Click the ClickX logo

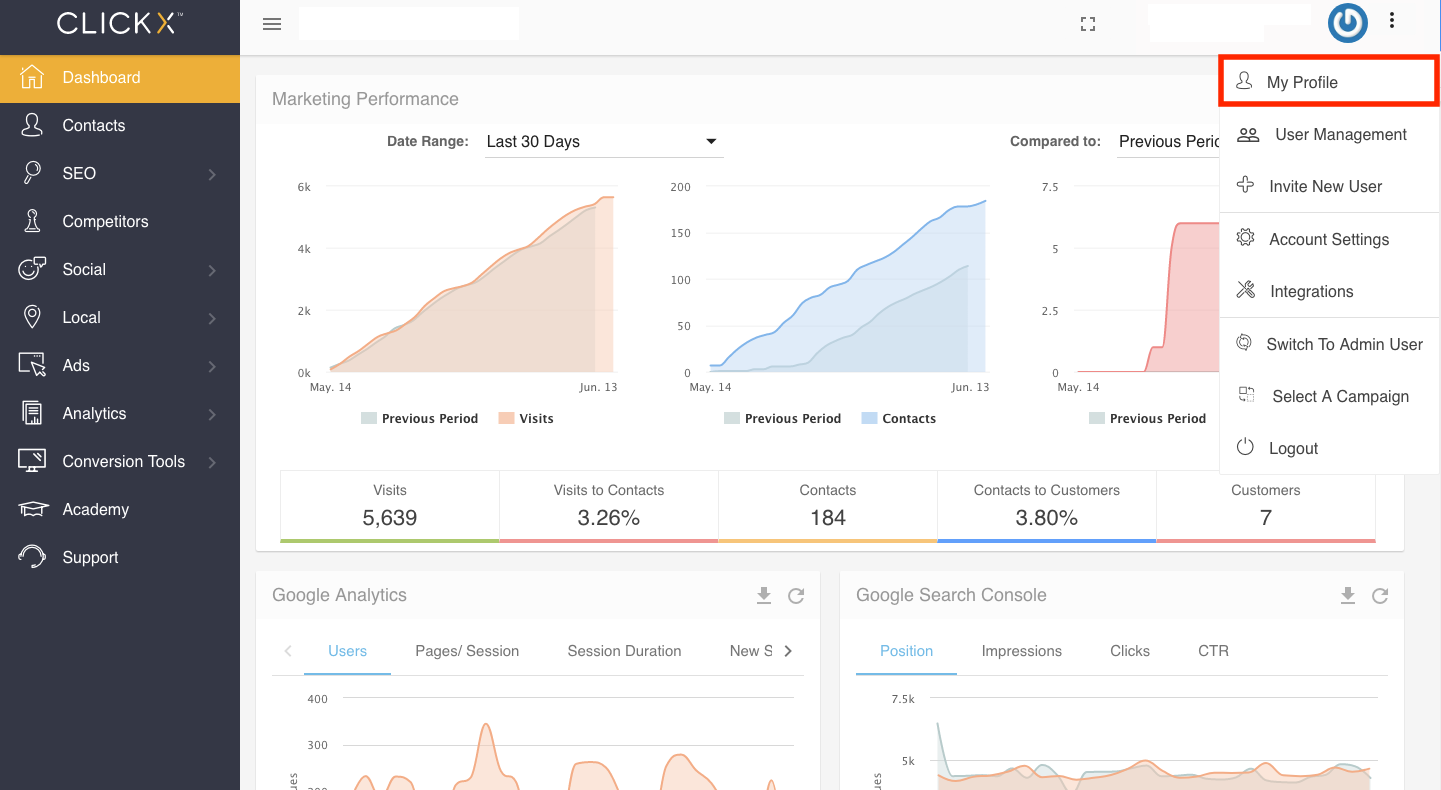pos(120,23)
